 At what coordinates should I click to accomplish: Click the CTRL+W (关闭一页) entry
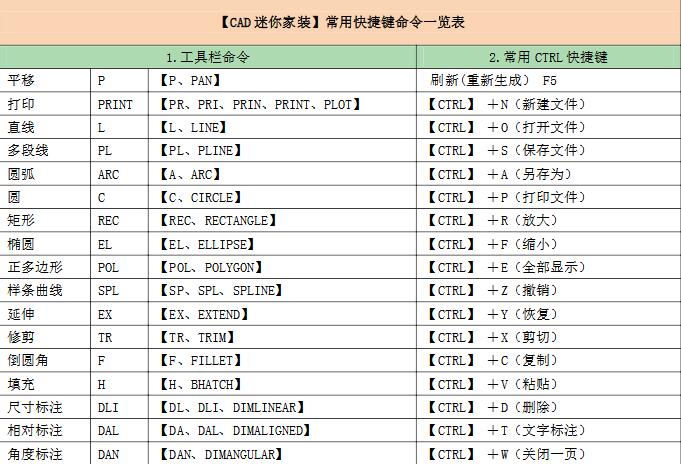tap(549, 454)
